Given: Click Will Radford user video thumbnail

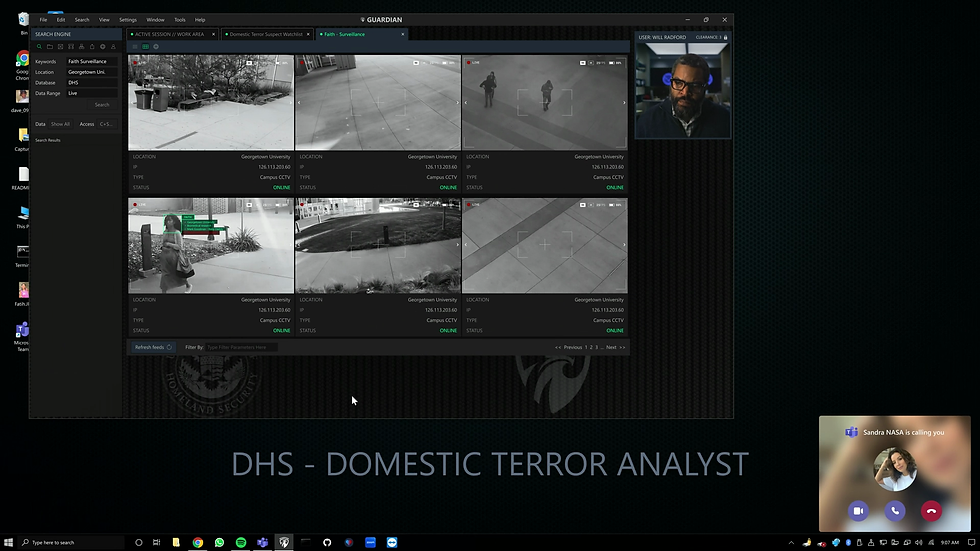Looking at the screenshot, I should 682,90.
